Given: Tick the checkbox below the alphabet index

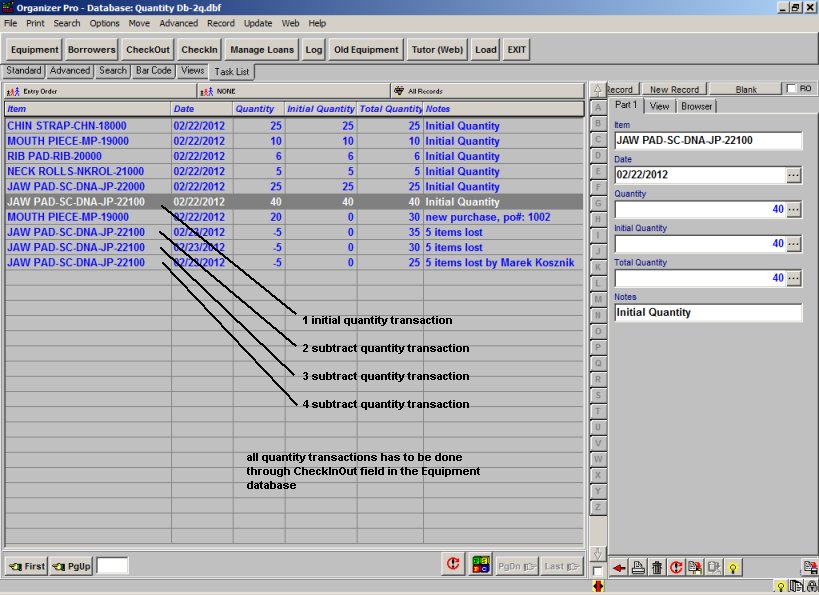Looking at the screenshot, I should [598, 571].
